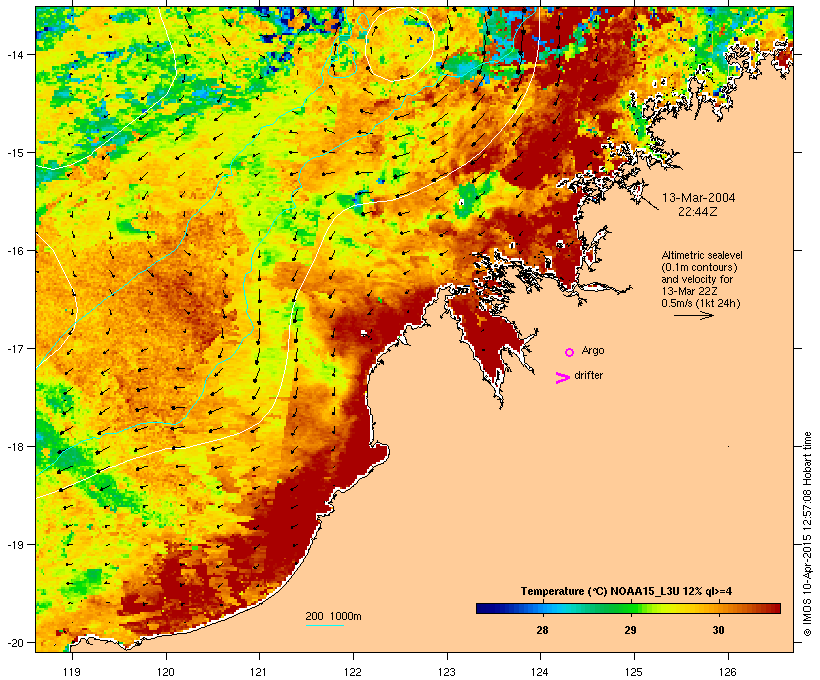The width and height of the screenshot is (820, 680).
Task: Click the latitude label -15
Action: pos(14,152)
